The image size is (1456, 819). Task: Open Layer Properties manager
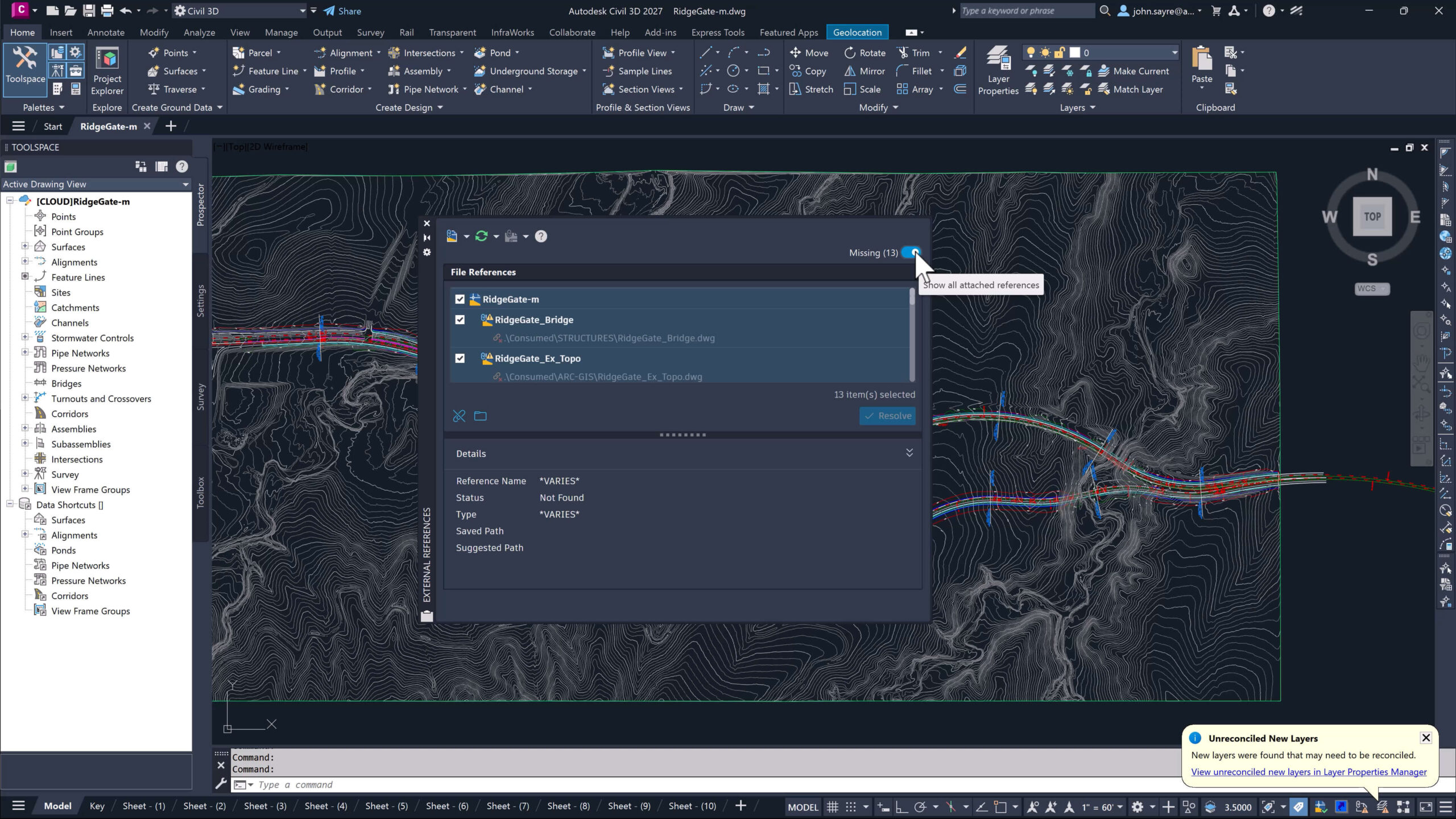point(998,71)
